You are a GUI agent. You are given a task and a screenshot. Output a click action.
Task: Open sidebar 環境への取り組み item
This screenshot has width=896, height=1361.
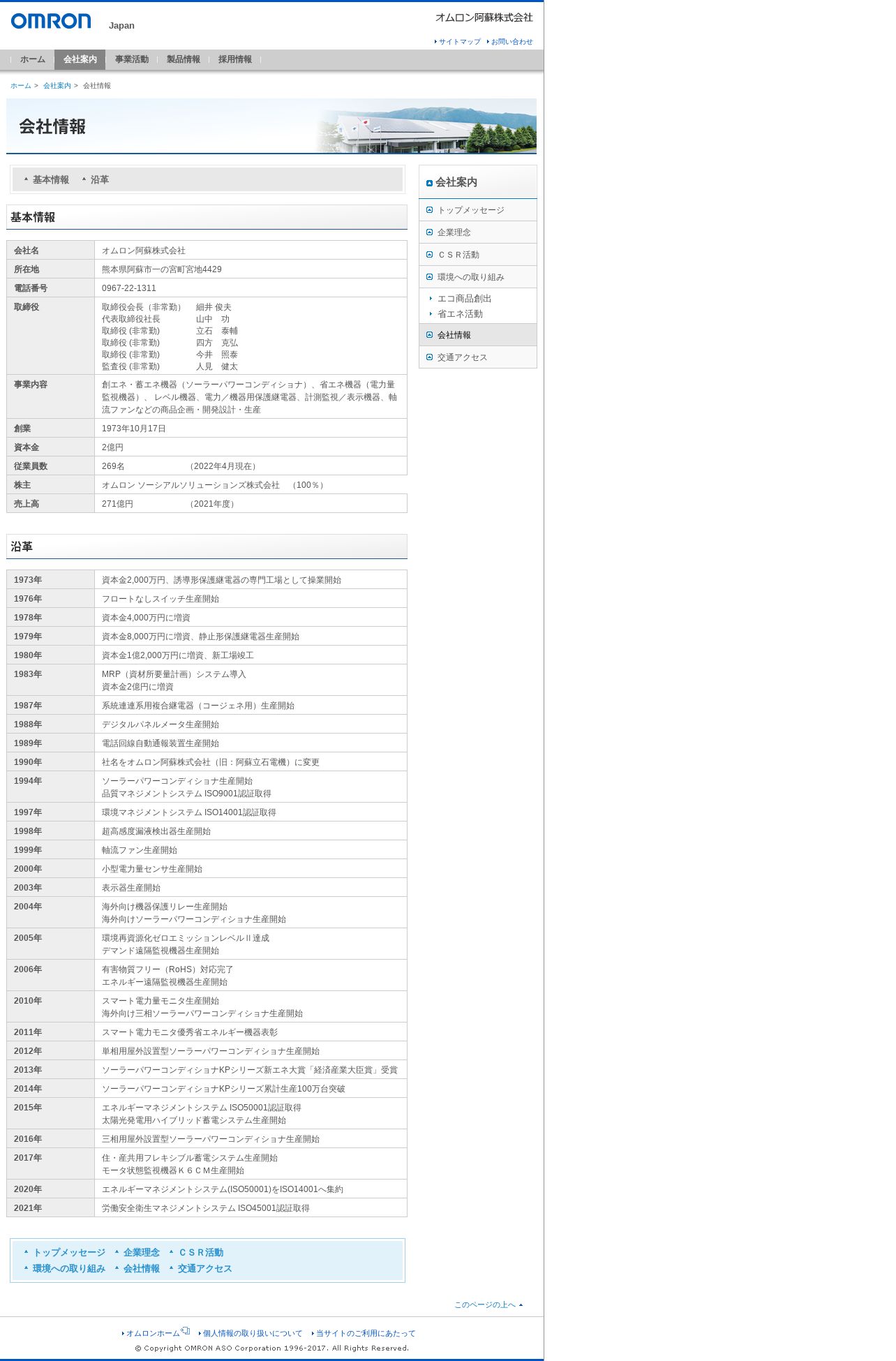tap(478, 277)
